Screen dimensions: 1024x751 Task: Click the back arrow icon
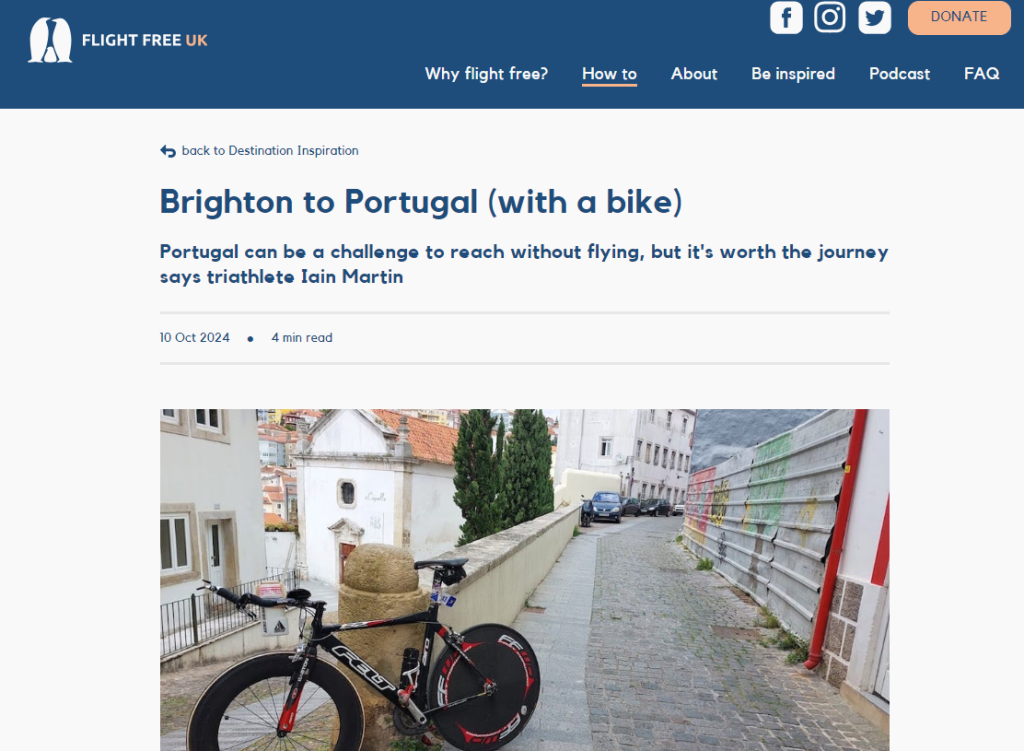(168, 151)
